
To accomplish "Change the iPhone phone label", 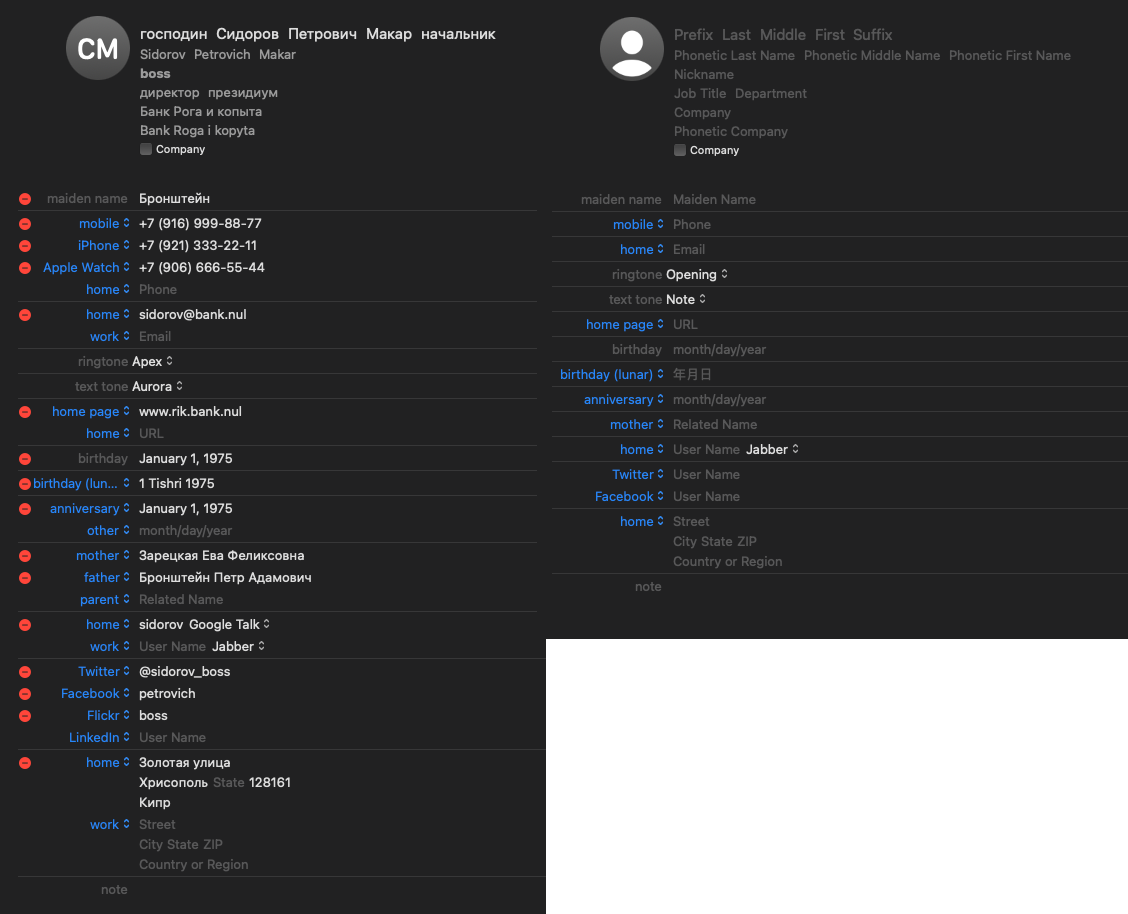I will click(x=104, y=246).
